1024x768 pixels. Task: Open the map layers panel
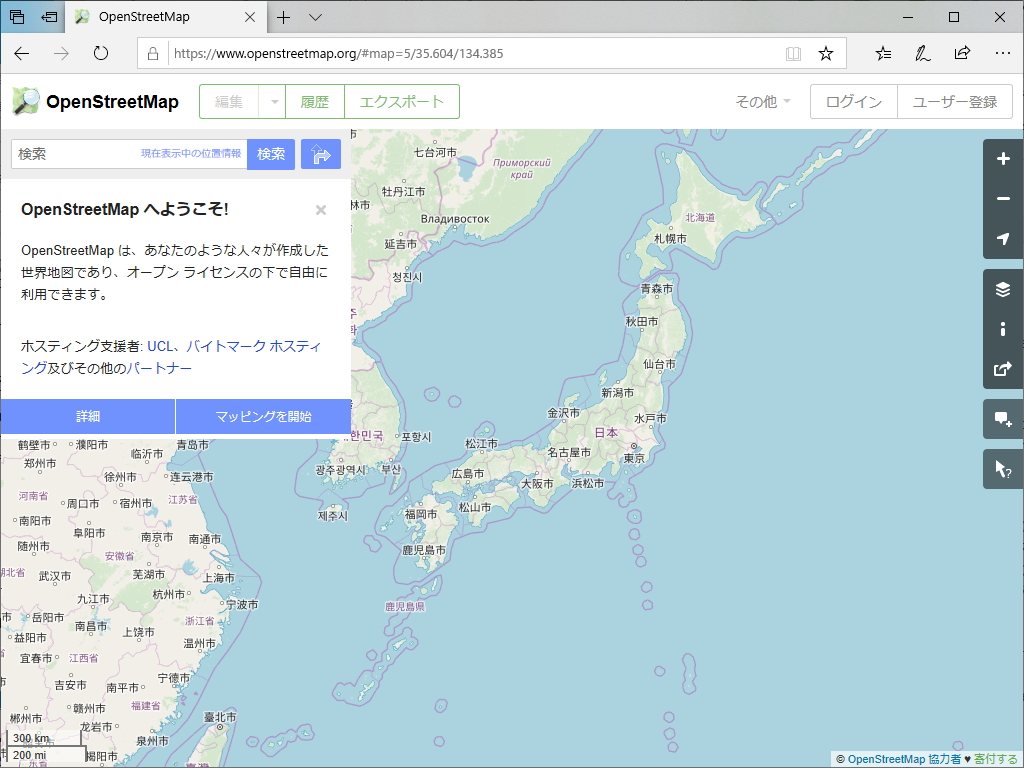tap(1002, 289)
